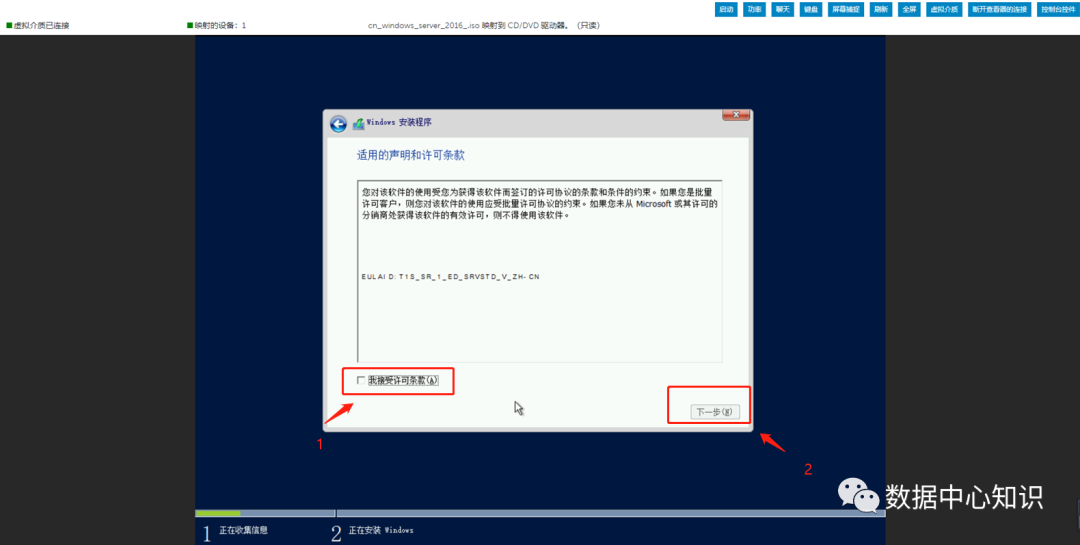Screen dimensions: 1080x545
Task: Click the 下一步(N) Next button
Action: pyautogui.click(x=715, y=412)
